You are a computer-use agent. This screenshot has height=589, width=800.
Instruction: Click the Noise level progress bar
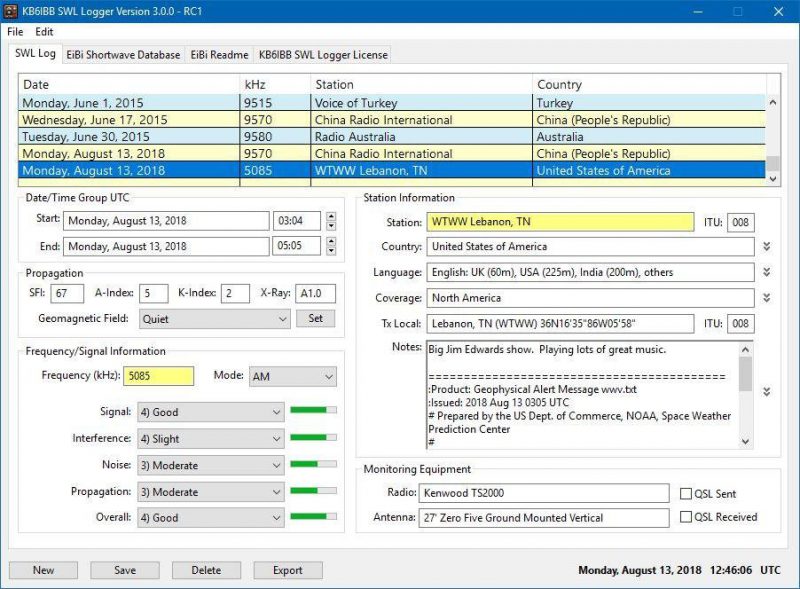coord(313,463)
